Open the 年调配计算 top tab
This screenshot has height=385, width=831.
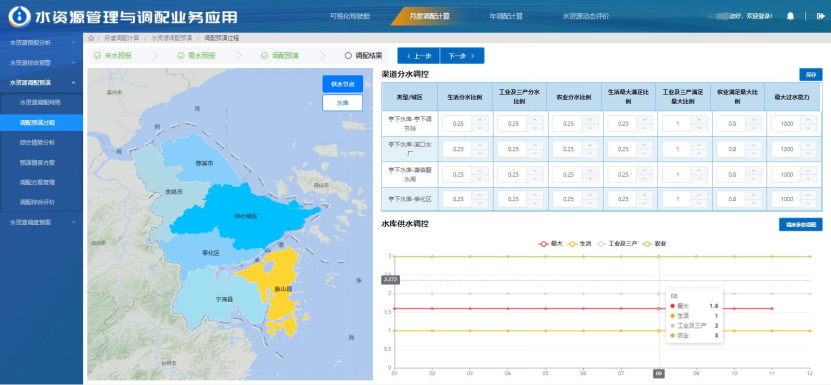(x=506, y=16)
